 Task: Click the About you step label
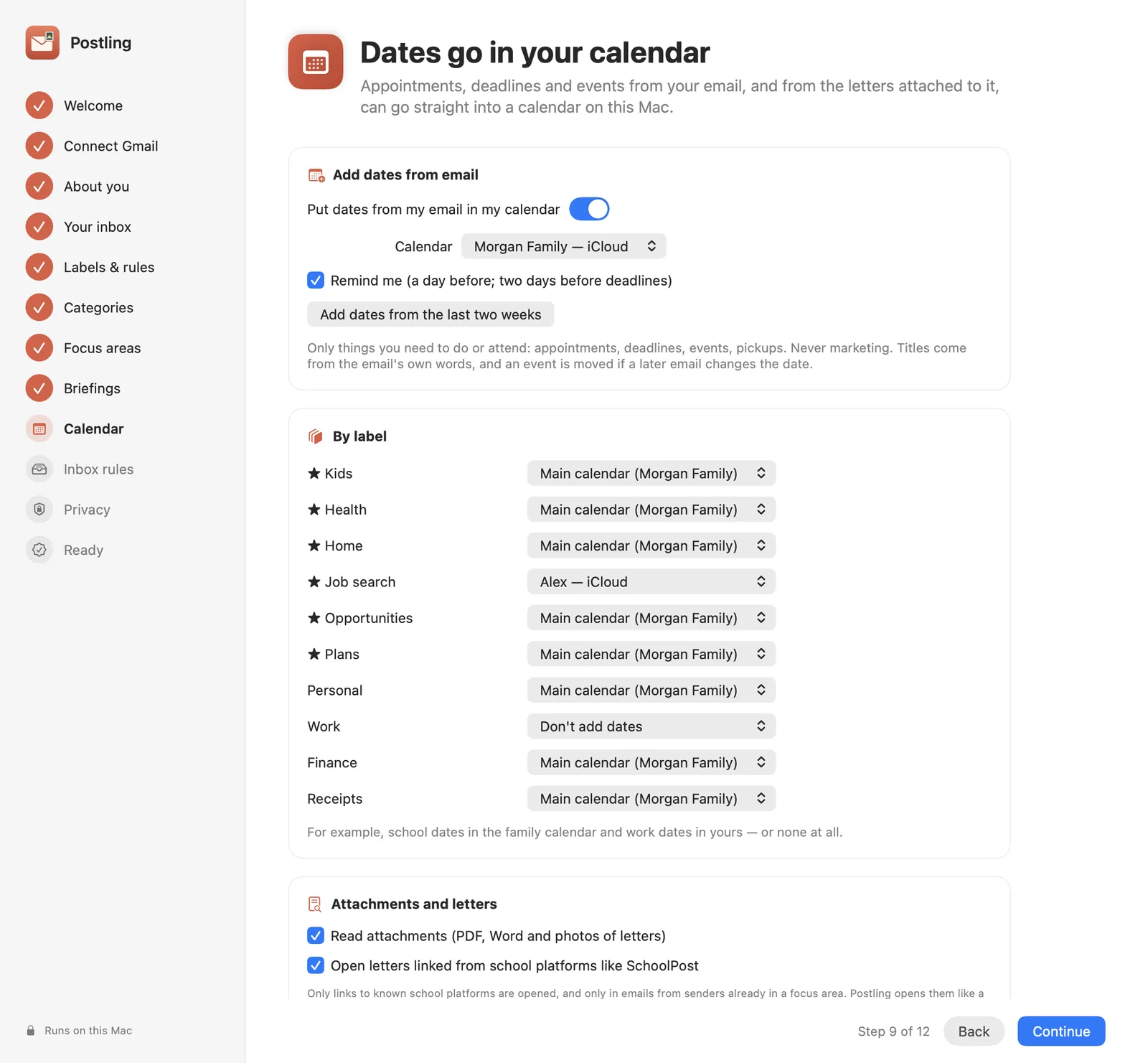tap(97, 187)
